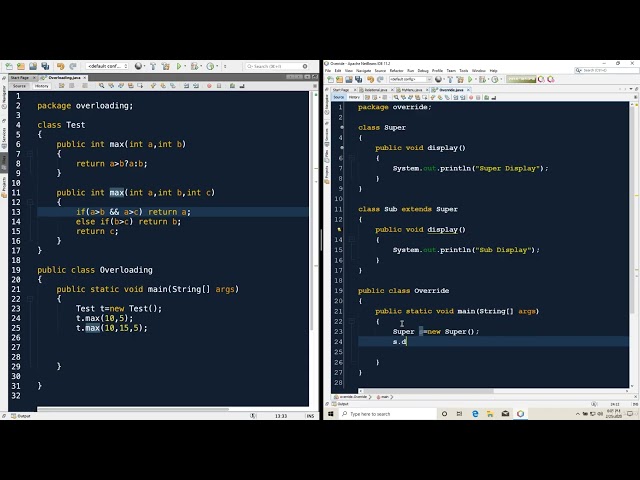The height and width of the screenshot is (480, 640).
Task: Open Output panel in Override window
Action: (340, 404)
